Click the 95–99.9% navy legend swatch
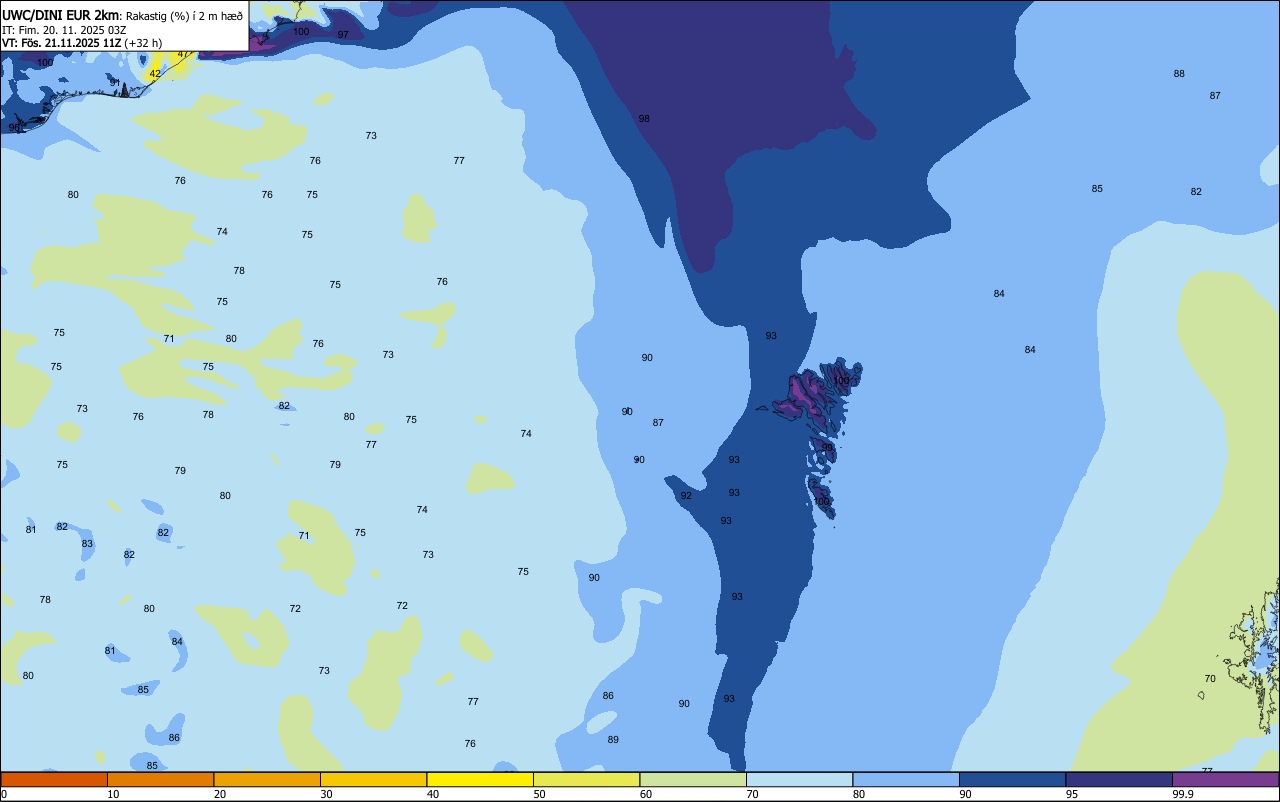Viewport: 1280px width, 802px height. coord(1119,779)
